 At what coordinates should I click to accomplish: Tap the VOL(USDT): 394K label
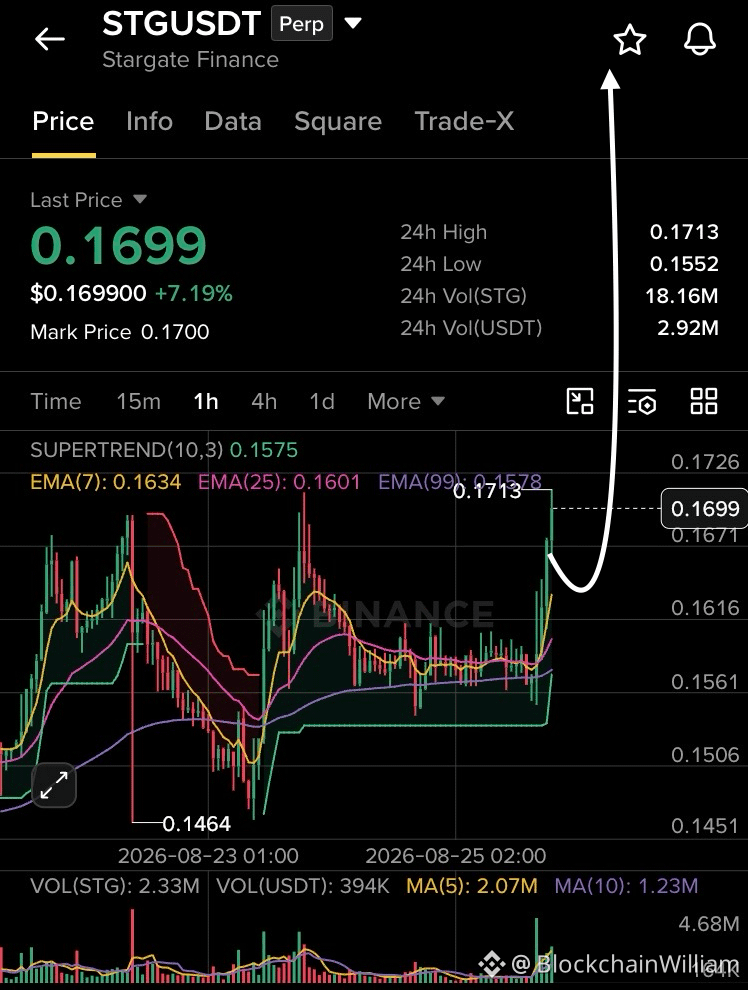point(303,886)
